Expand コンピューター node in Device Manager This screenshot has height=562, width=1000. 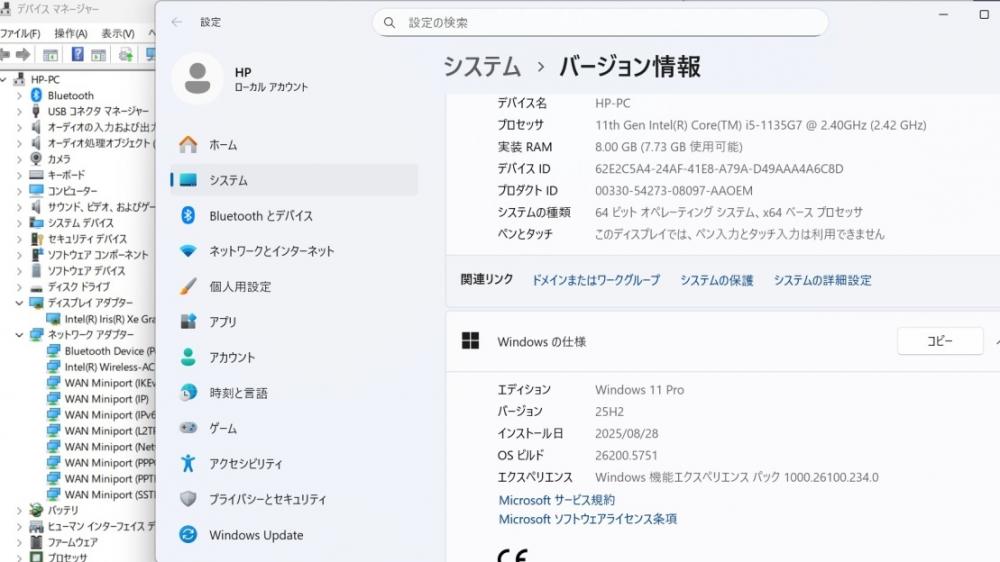point(19,191)
